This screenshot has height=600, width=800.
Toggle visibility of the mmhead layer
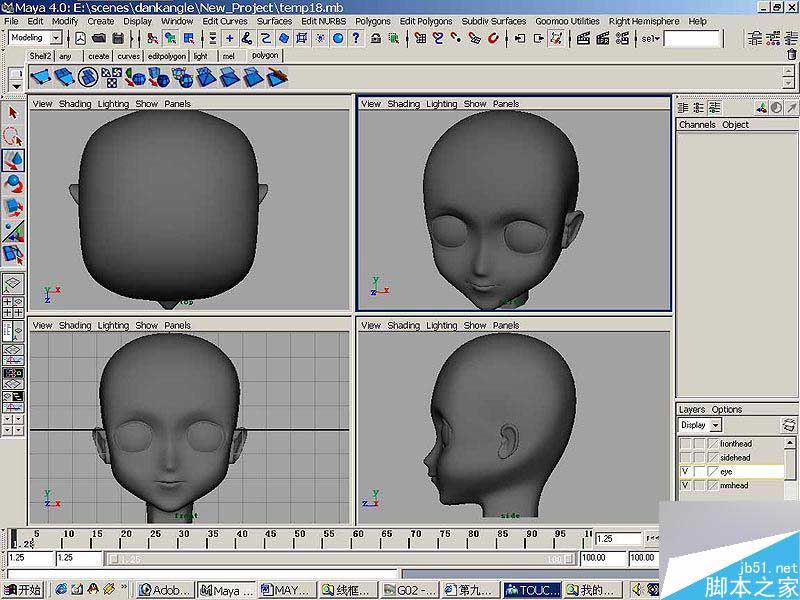[685, 485]
